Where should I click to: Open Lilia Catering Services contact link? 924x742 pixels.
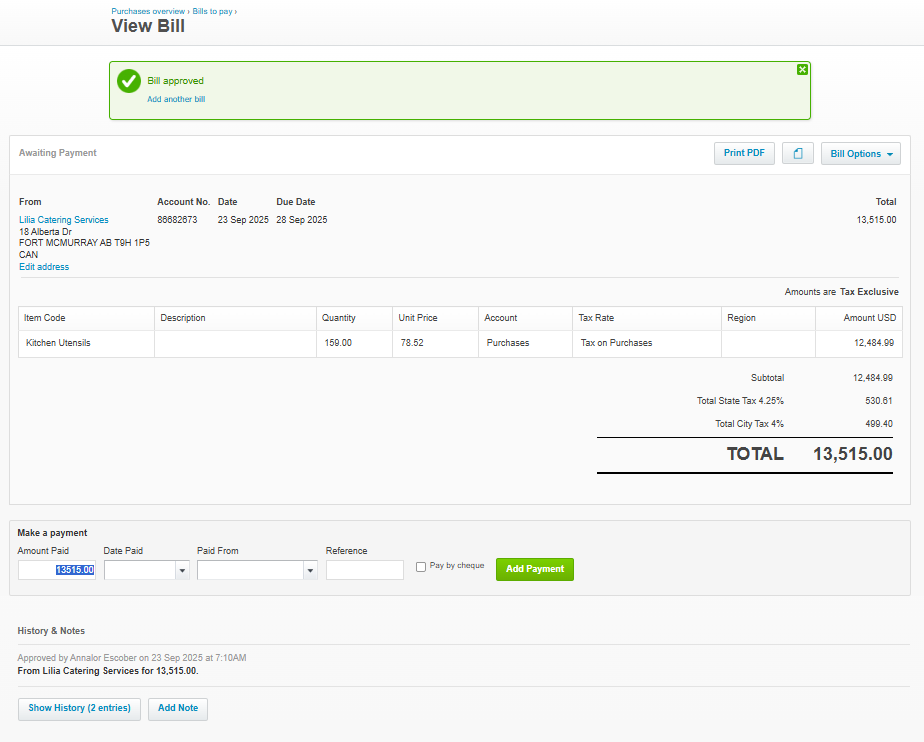coord(64,220)
